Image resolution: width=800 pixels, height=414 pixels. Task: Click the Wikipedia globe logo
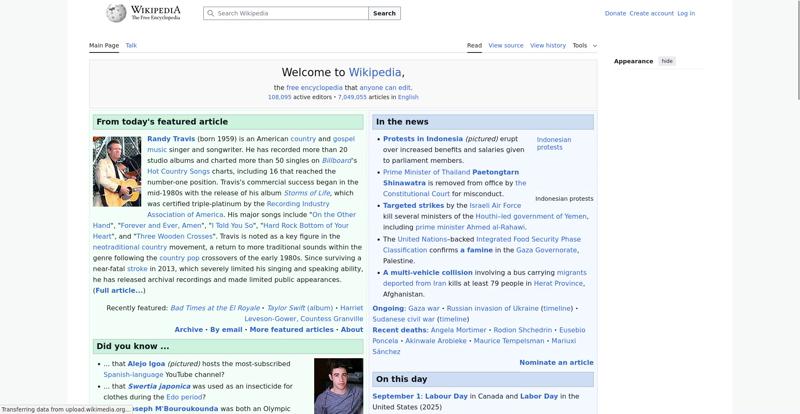116,13
